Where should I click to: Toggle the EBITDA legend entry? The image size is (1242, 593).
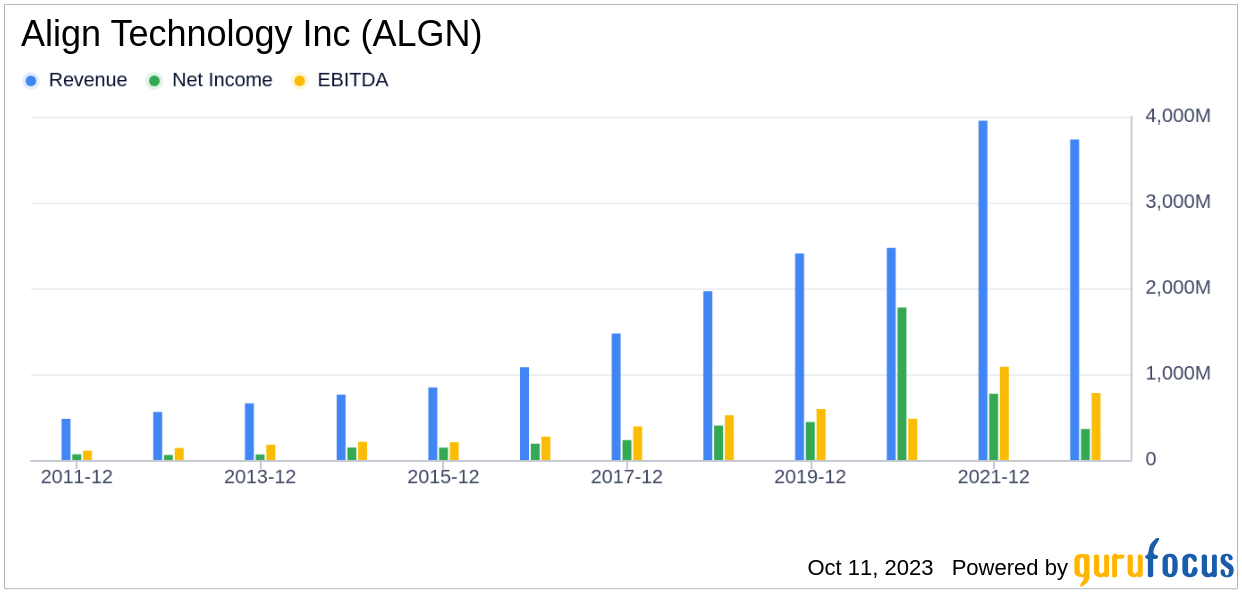(x=341, y=80)
